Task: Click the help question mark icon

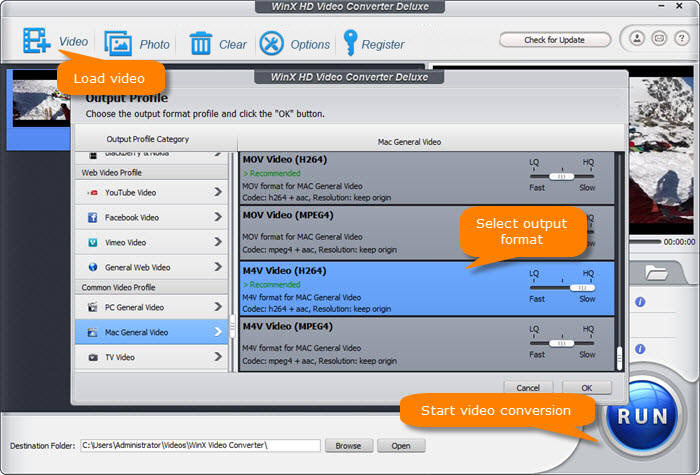Action: click(682, 38)
